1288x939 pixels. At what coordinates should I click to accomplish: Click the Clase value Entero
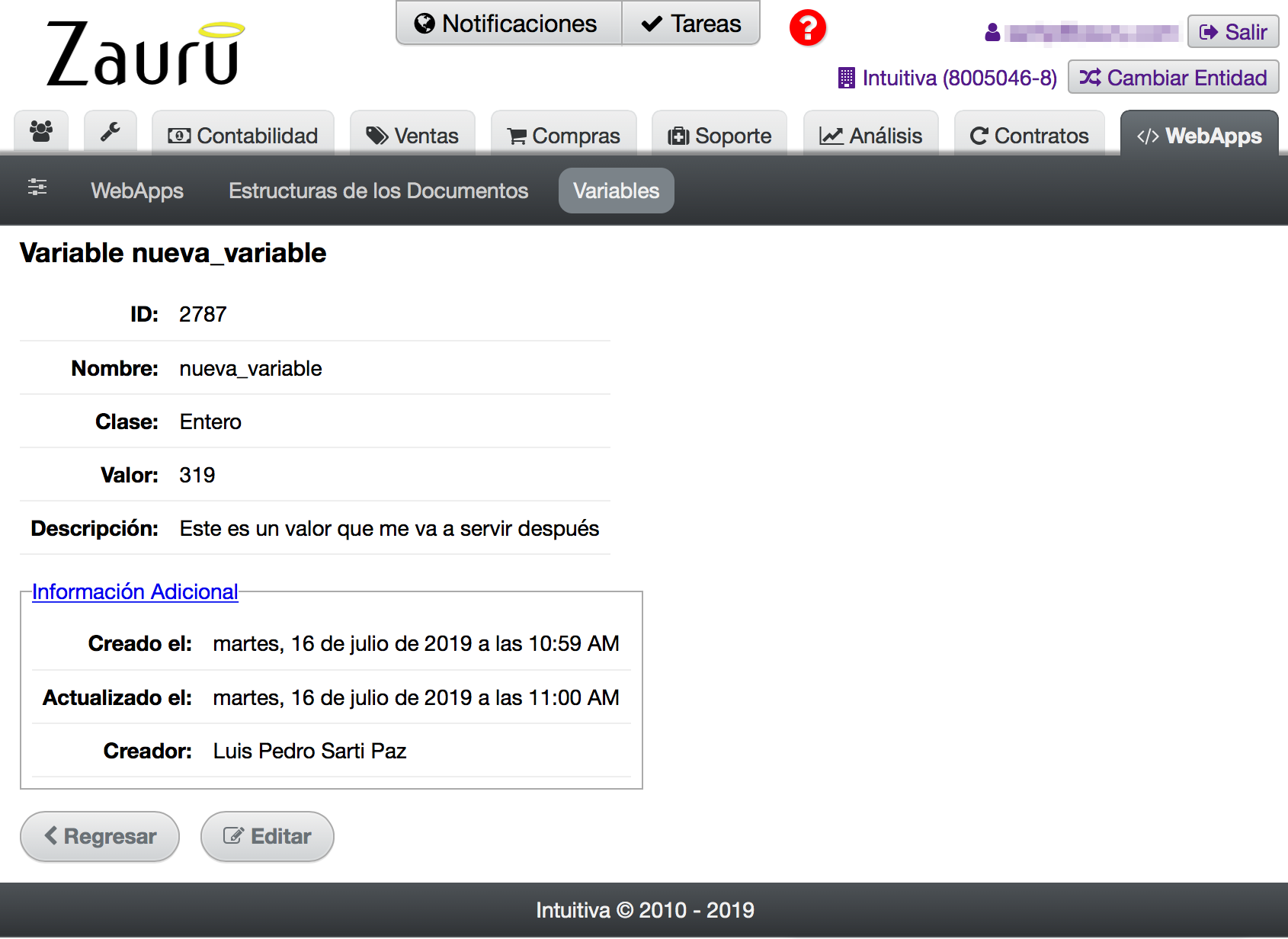pyautogui.click(x=210, y=421)
